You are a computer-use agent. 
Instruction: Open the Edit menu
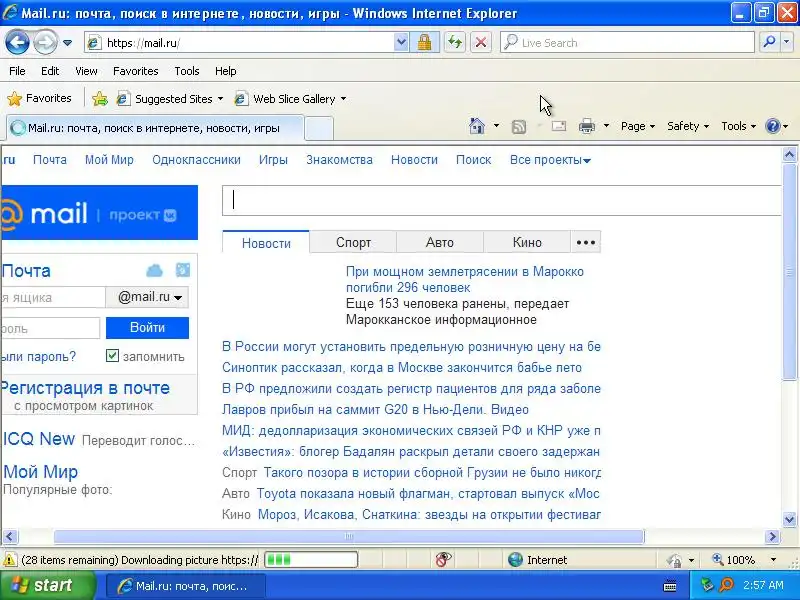[50, 71]
